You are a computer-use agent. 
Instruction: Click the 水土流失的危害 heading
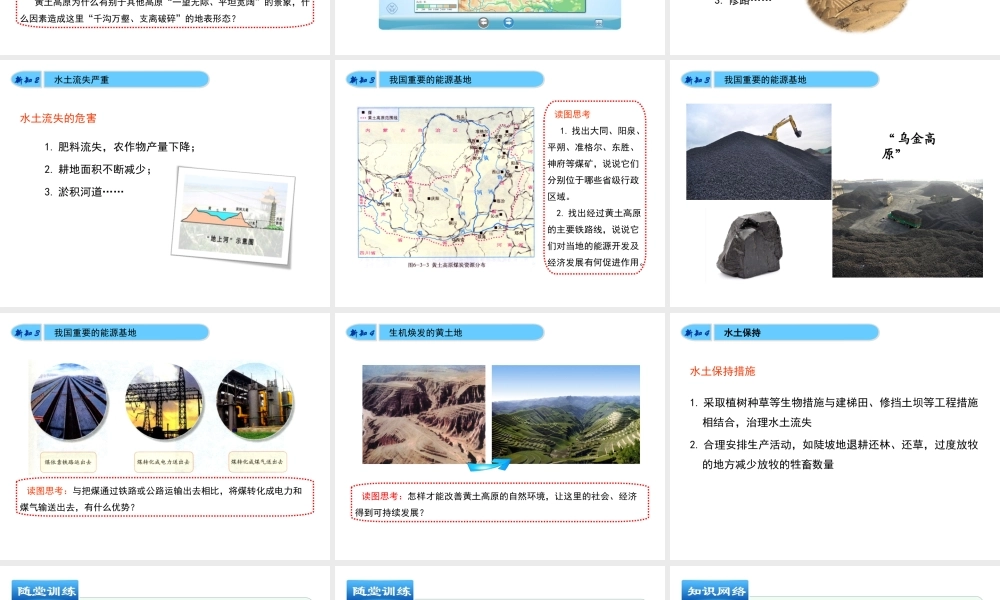[58, 118]
